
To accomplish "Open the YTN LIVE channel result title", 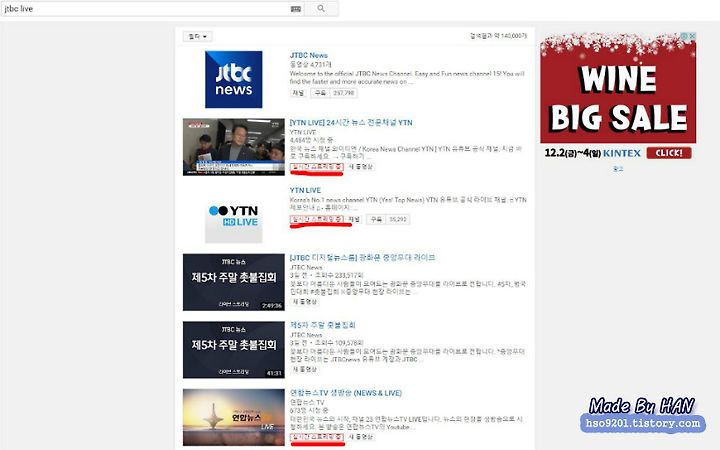I will click(305, 190).
